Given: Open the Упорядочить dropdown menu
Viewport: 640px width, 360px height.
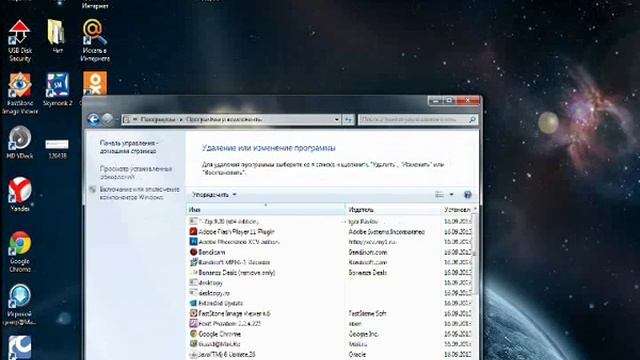Looking at the screenshot, I should (214, 195).
